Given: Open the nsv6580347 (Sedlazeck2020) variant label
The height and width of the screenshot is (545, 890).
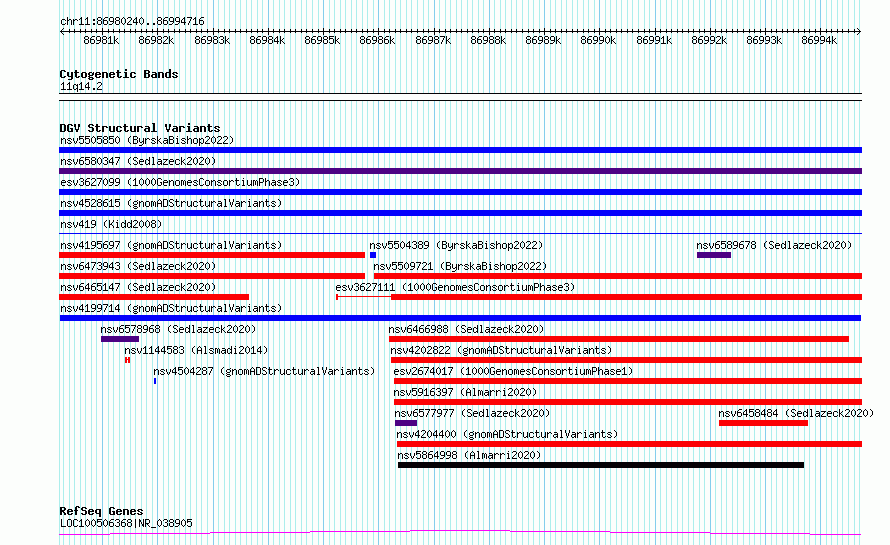Looking at the screenshot, I should [x=138, y=161].
